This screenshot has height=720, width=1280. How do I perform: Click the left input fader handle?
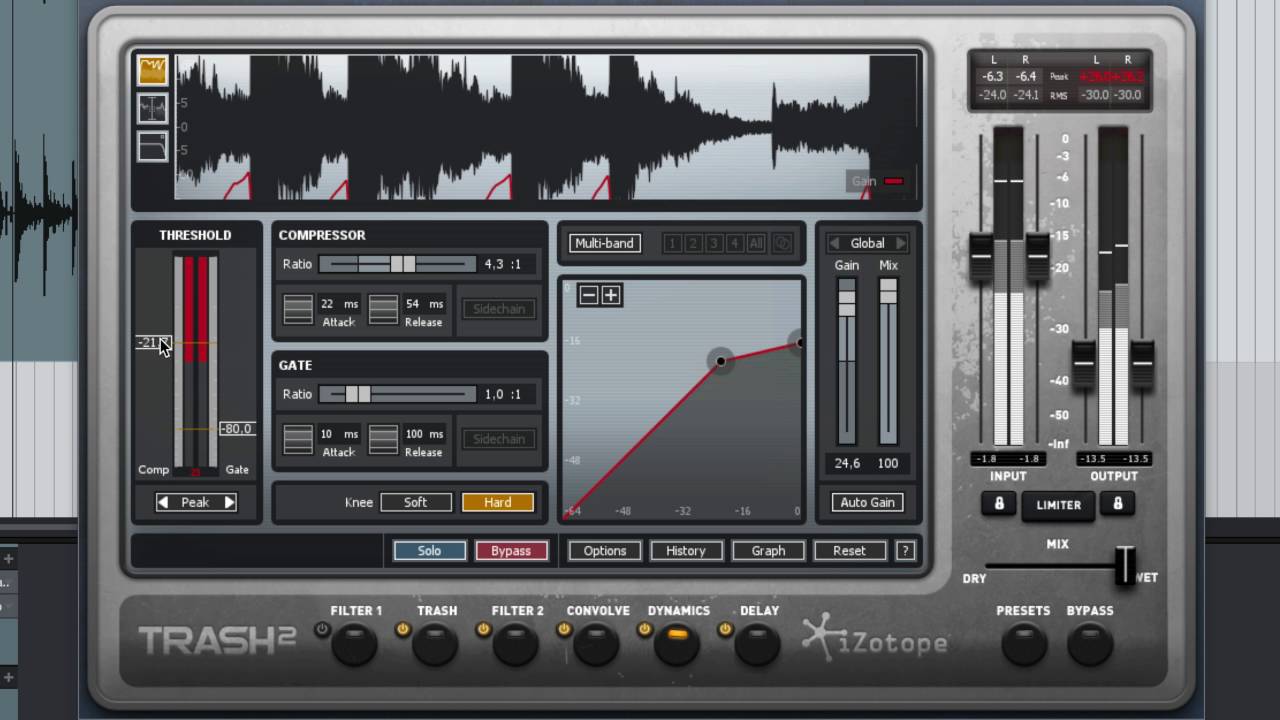981,257
